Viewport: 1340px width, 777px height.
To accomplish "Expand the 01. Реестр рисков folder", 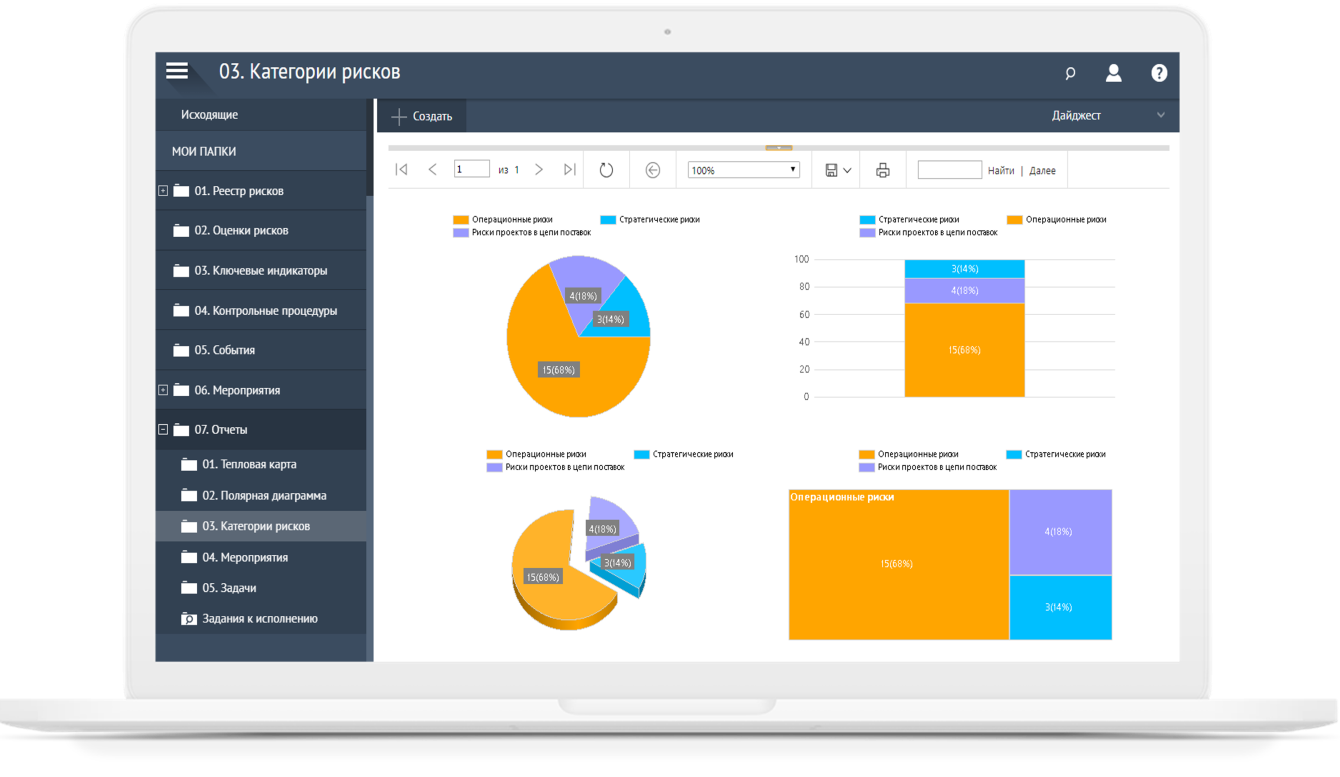I will [x=163, y=191].
